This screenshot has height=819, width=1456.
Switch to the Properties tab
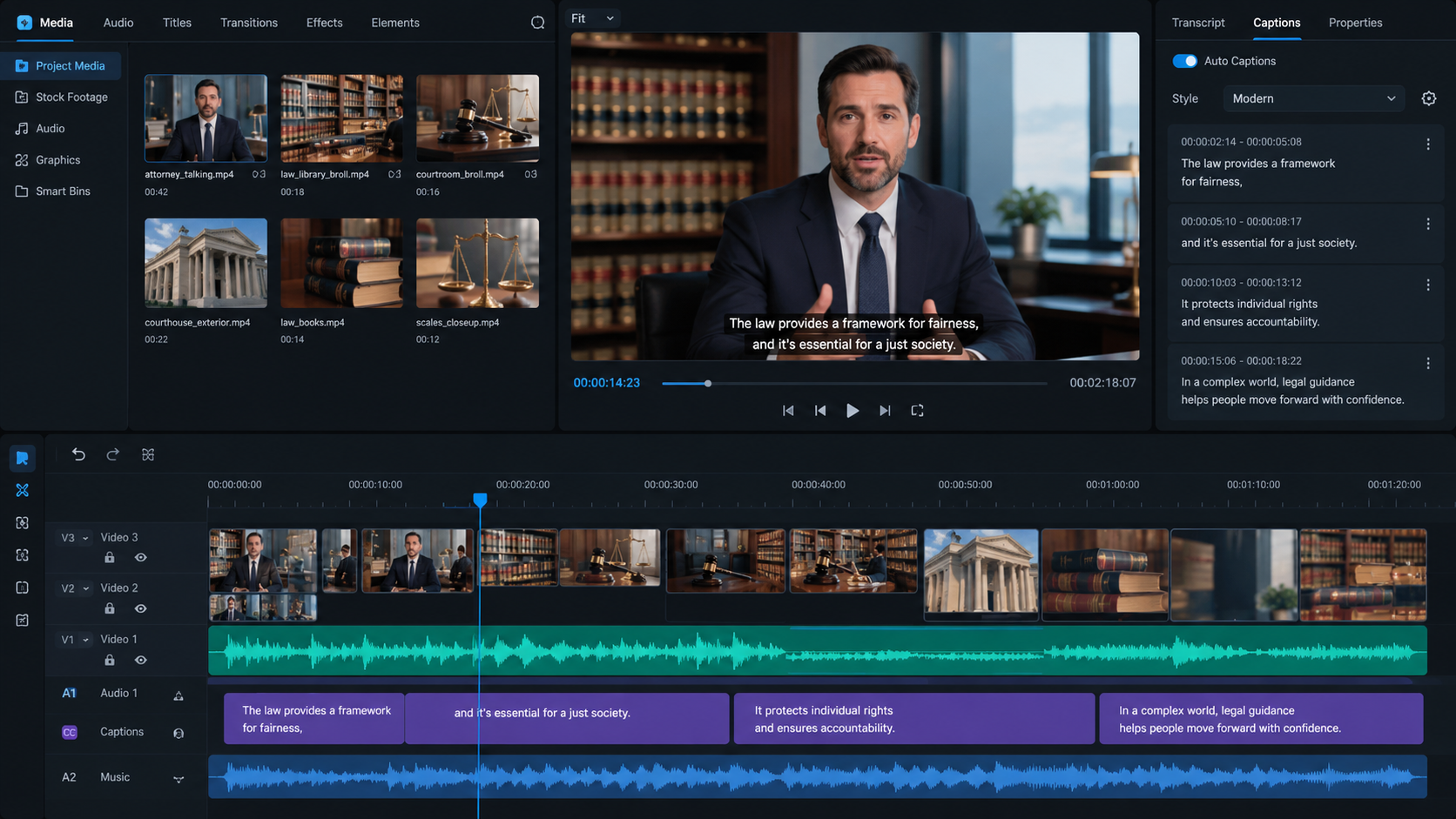[1355, 23]
